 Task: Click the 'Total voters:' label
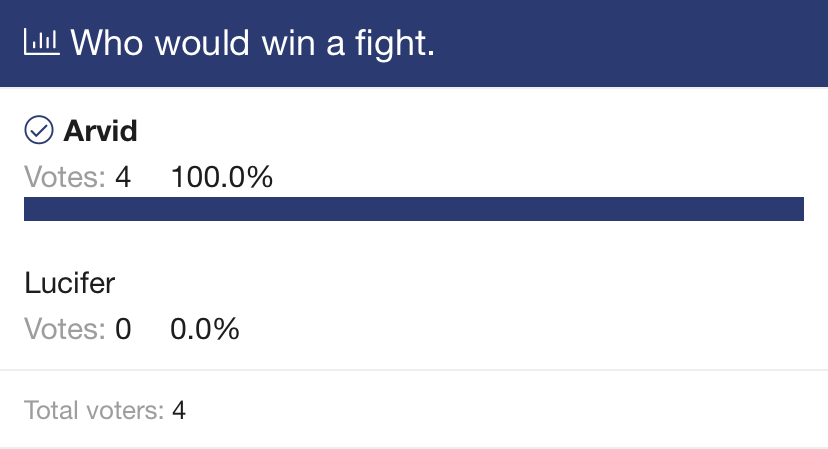tap(95, 410)
